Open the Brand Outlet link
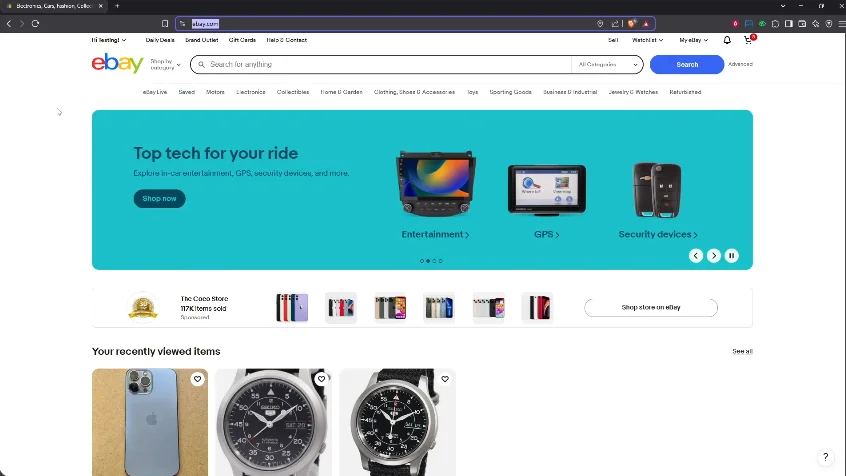The height and width of the screenshot is (476, 846). click(202, 40)
